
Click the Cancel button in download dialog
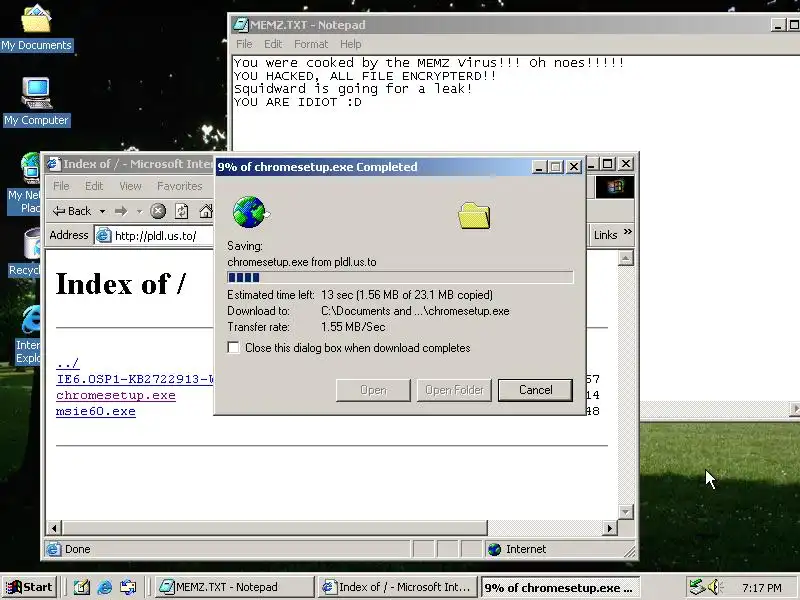click(x=535, y=390)
